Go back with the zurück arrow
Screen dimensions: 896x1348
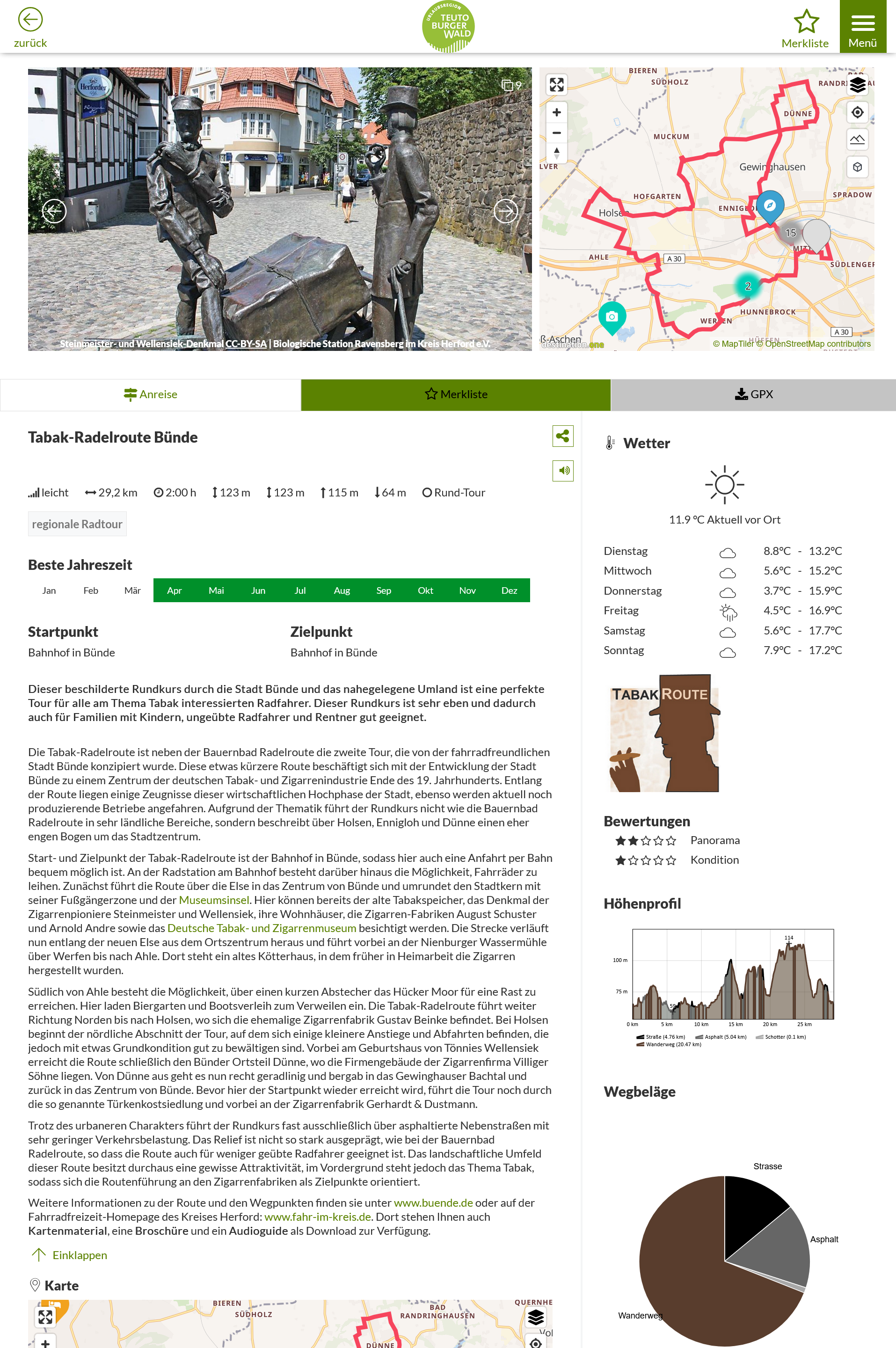click(30, 27)
